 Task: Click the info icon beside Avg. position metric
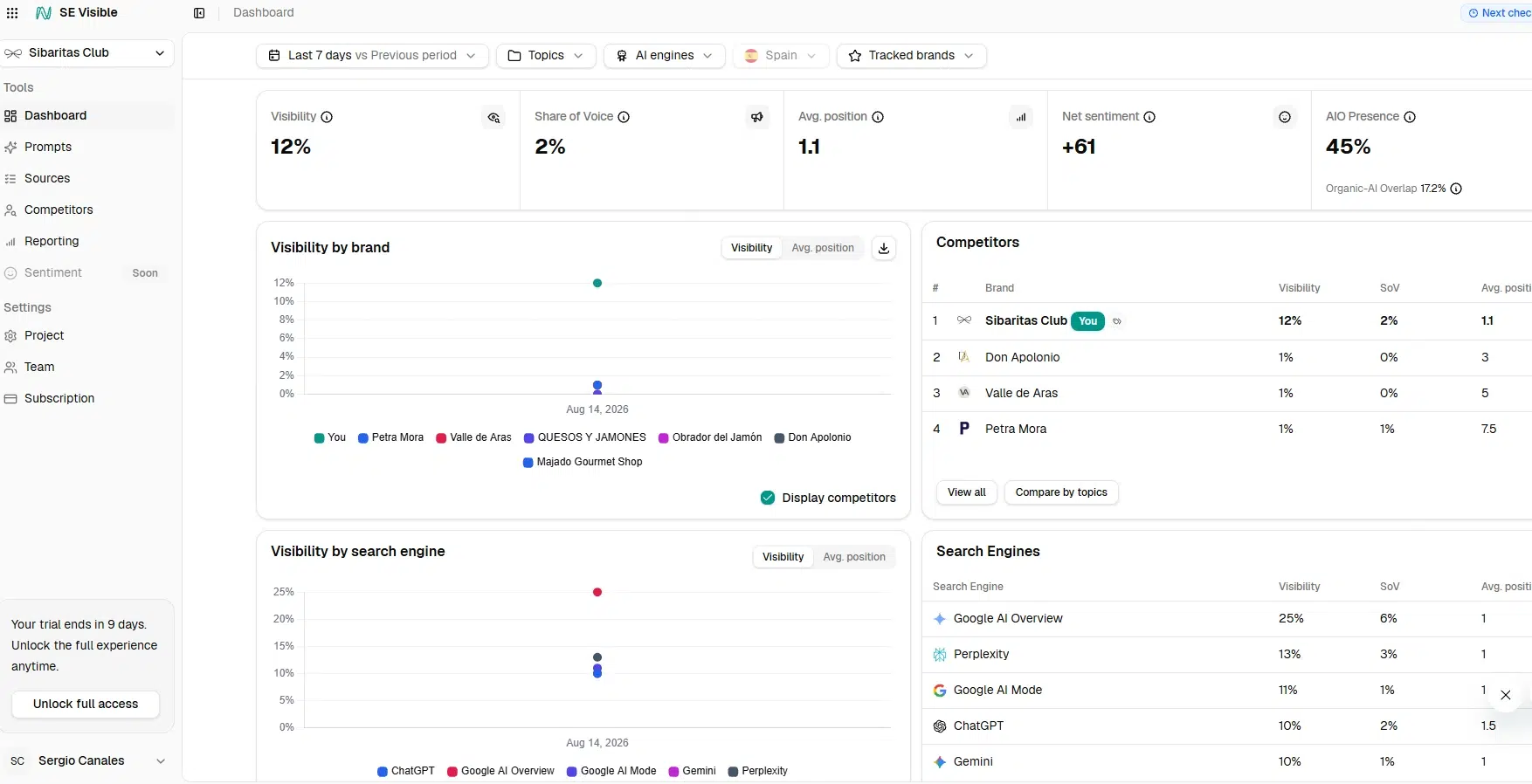(878, 117)
